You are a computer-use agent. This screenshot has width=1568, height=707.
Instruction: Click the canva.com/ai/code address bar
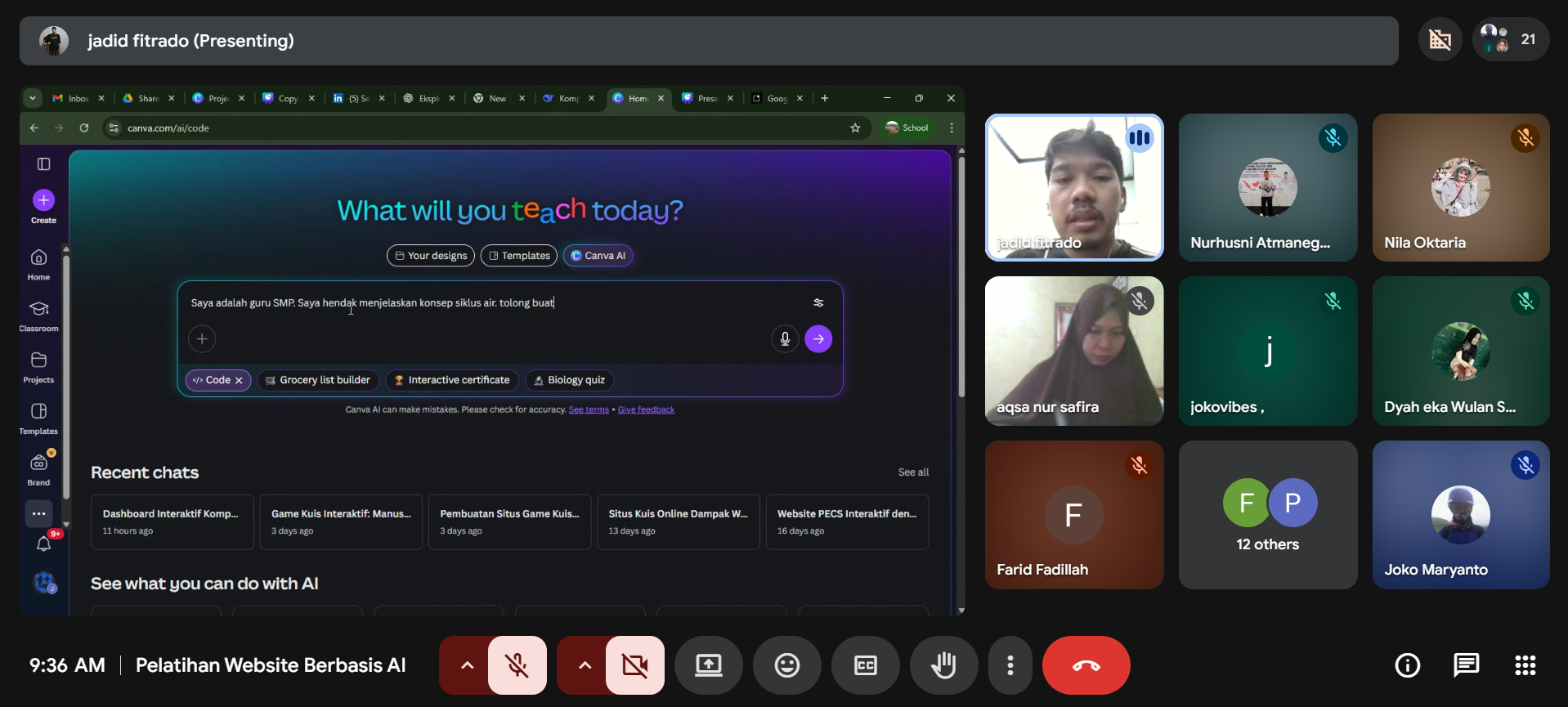pyautogui.click(x=486, y=128)
